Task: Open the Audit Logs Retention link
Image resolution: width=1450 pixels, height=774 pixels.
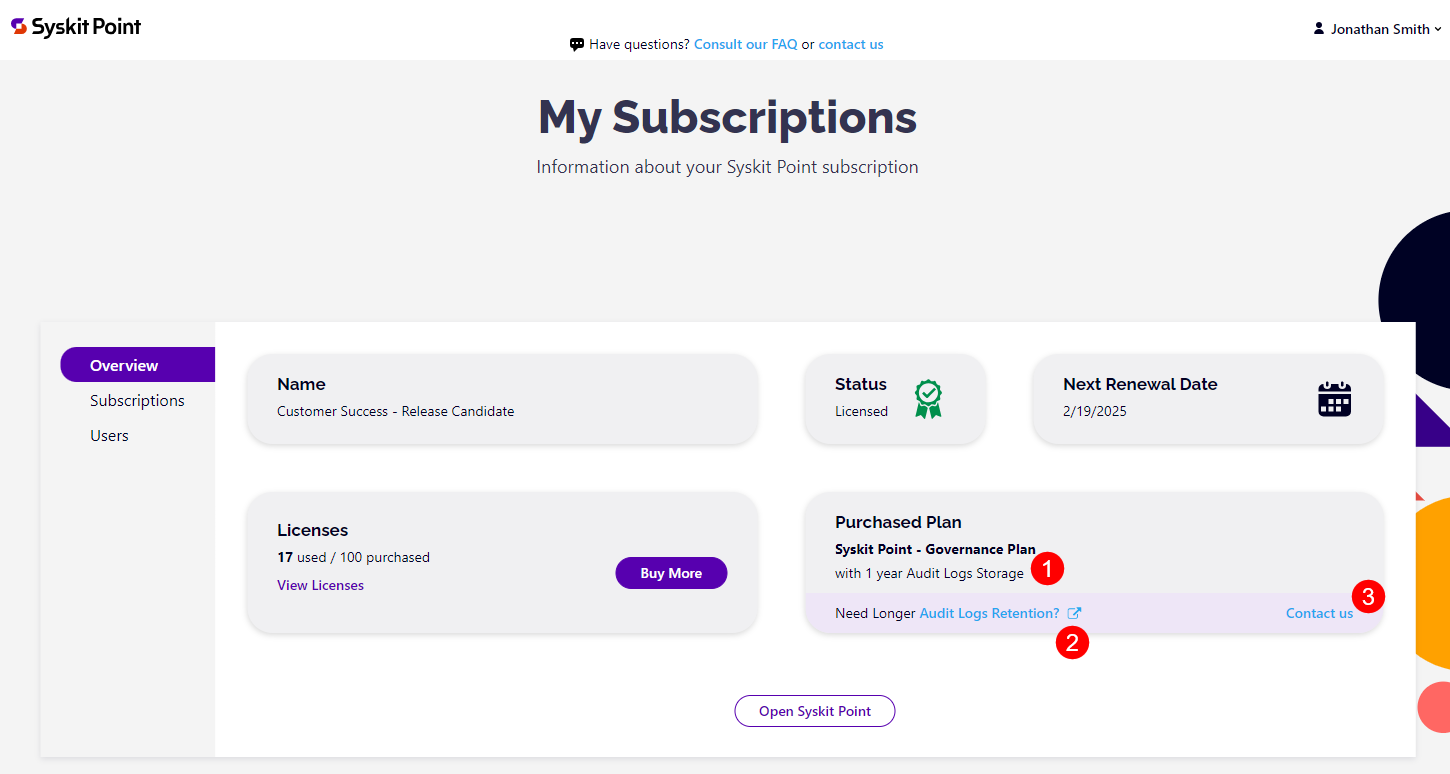Action: pos(989,612)
